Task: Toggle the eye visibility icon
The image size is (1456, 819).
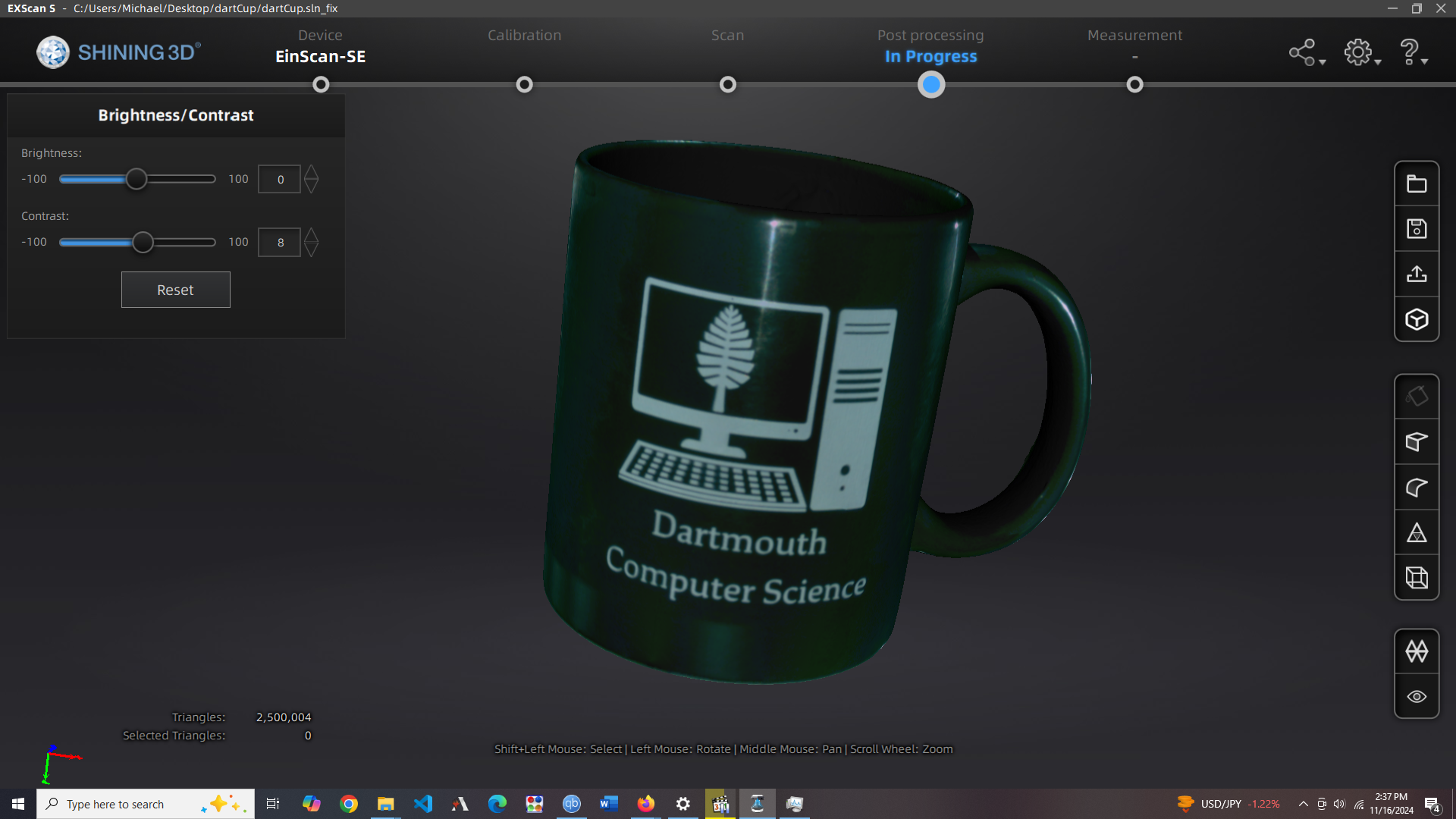Action: [x=1417, y=697]
